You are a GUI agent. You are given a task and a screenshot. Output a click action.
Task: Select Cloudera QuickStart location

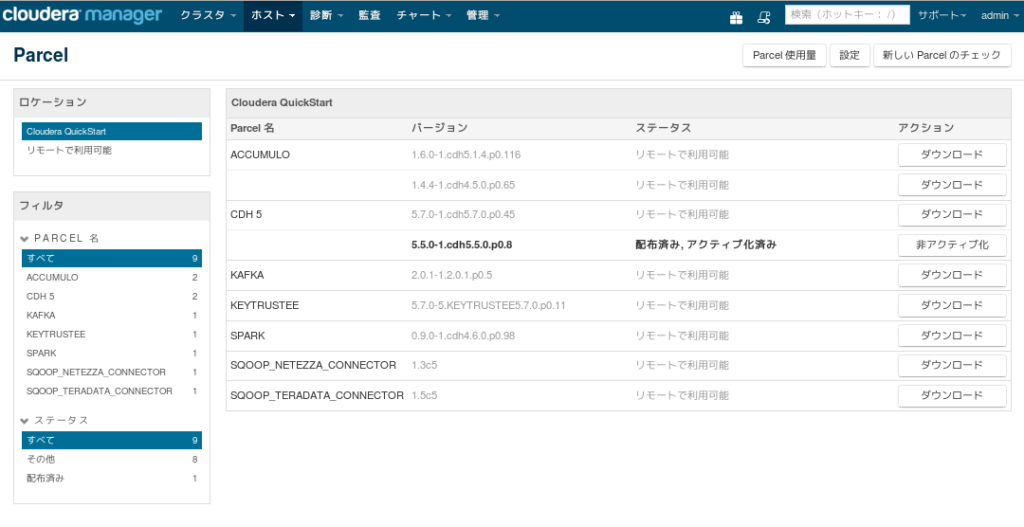pyautogui.click(x=112, y=131)
